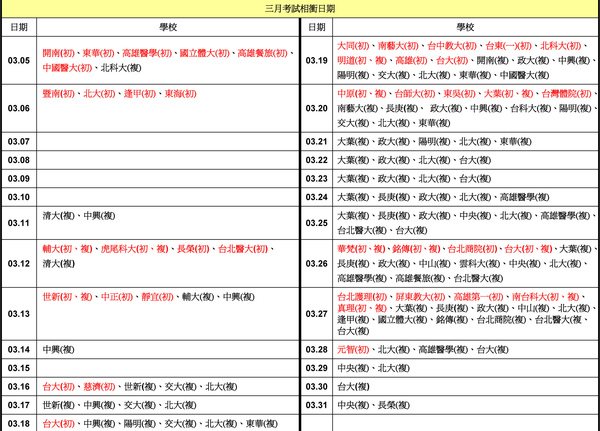Select 屏東教大(初) entry
Viewport: 600px width, 431px height.
tap(420, 297)
